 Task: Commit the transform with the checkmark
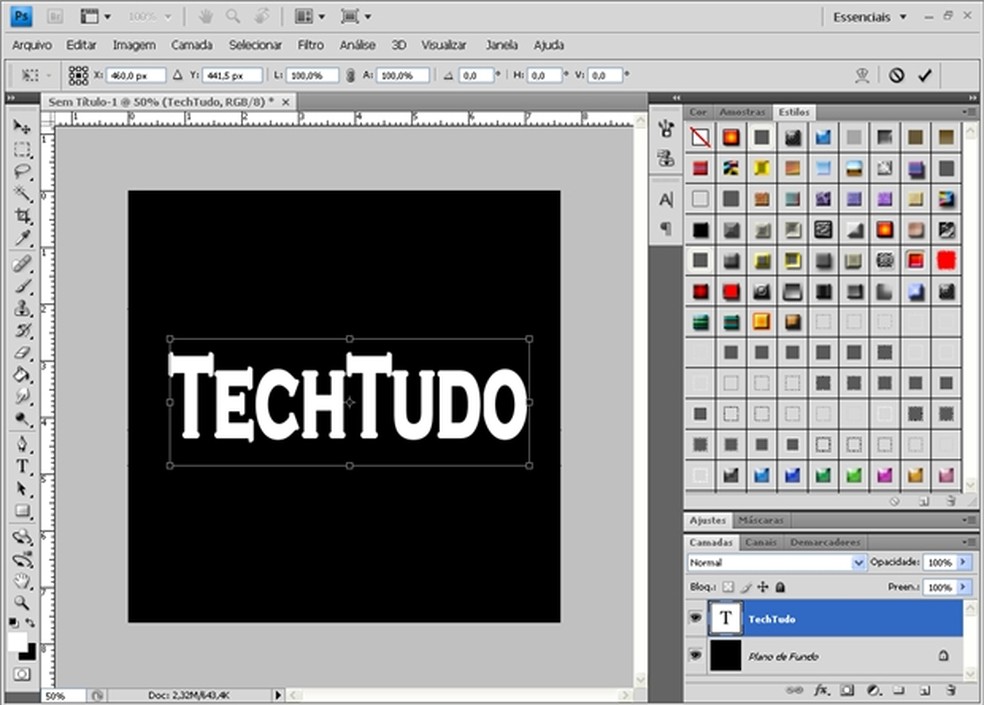coord(924,75)
